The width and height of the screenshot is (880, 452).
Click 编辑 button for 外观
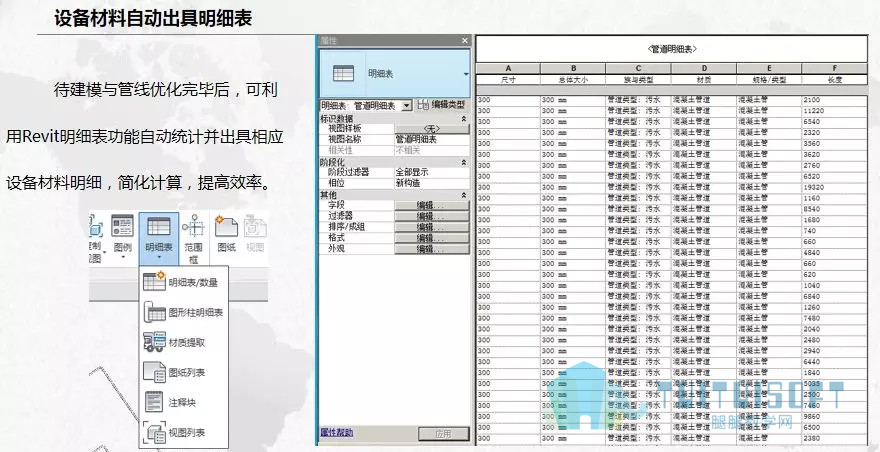point(432,248)
